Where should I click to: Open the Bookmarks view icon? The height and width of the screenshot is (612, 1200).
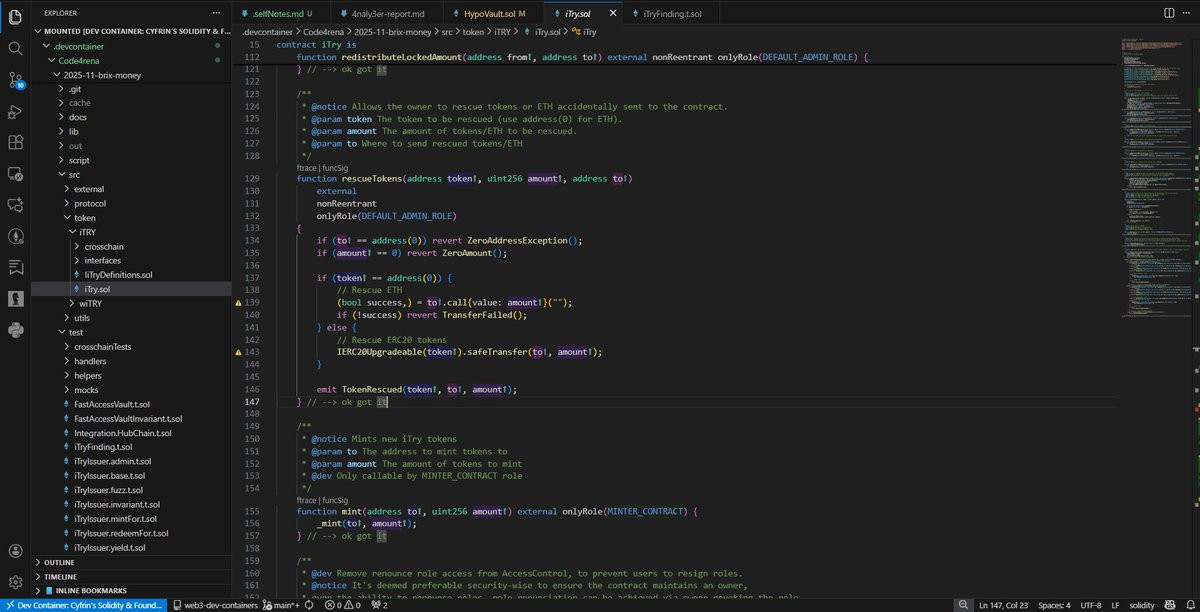tap(15, 267)
